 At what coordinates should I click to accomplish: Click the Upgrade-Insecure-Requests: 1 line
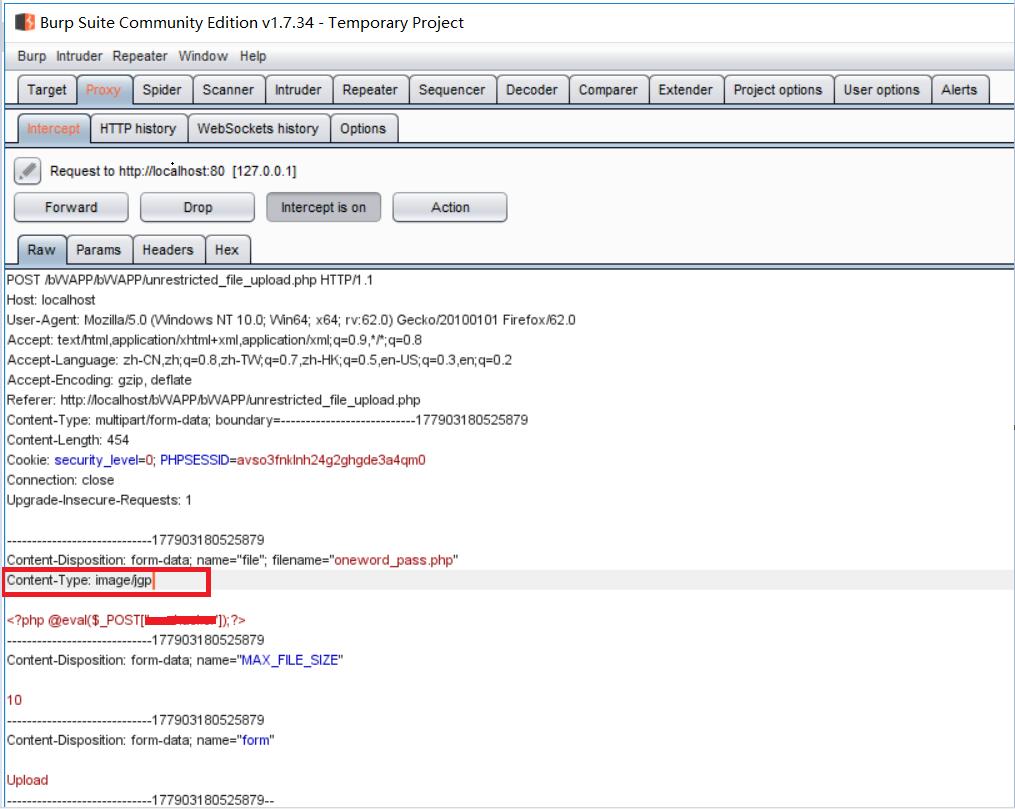click(99, 501)
